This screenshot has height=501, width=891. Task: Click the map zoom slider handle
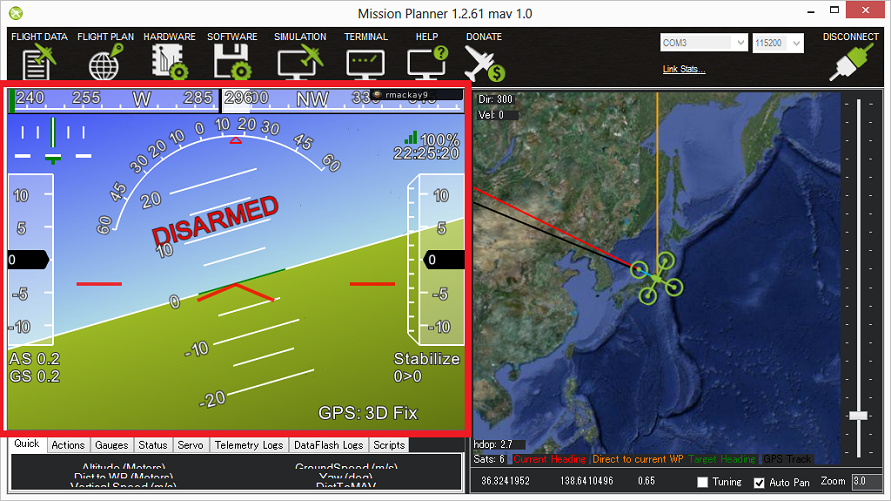coord(858,416)
